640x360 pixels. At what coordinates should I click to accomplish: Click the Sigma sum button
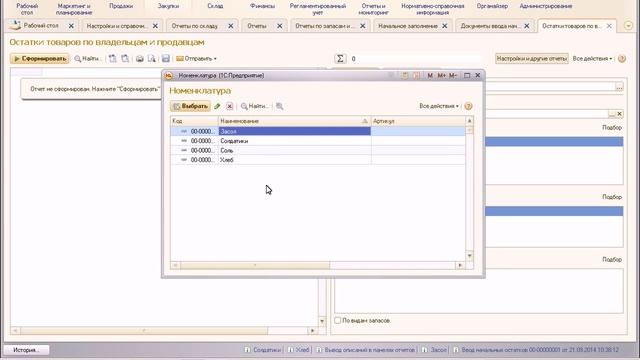coord(340,59)
